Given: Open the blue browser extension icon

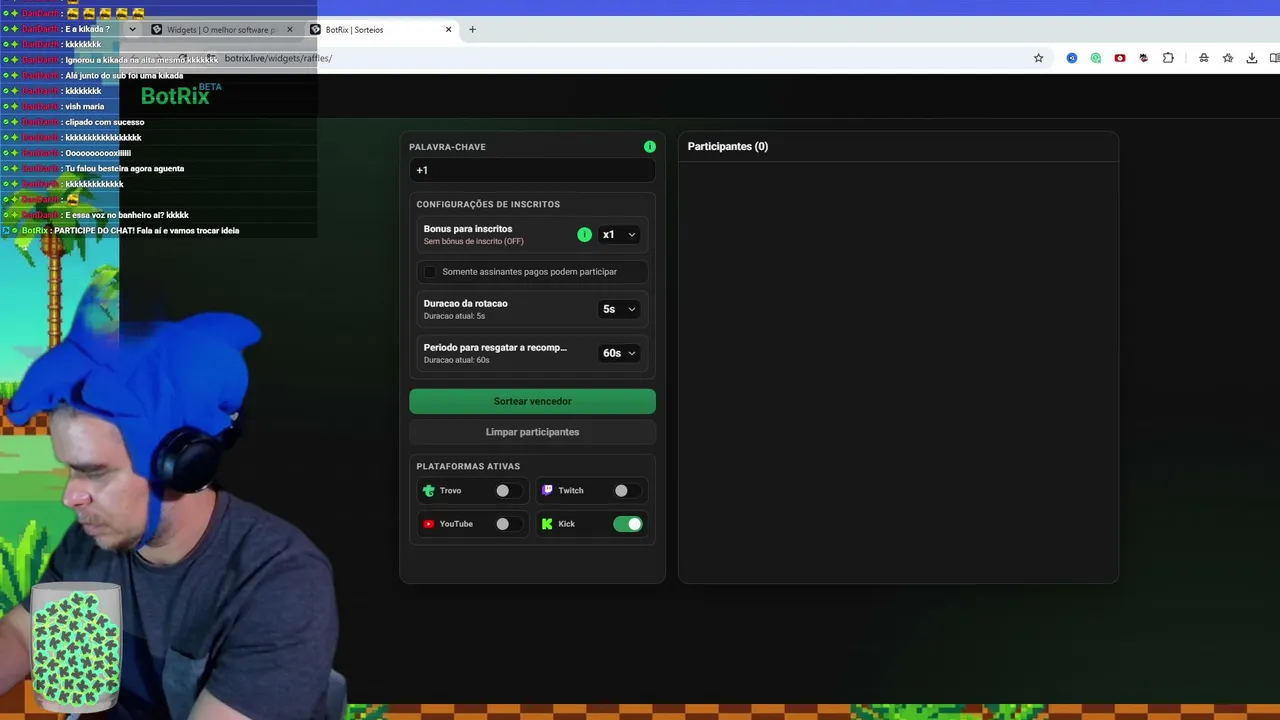Looking at the screenshot, I should (x=1072, y=58).
